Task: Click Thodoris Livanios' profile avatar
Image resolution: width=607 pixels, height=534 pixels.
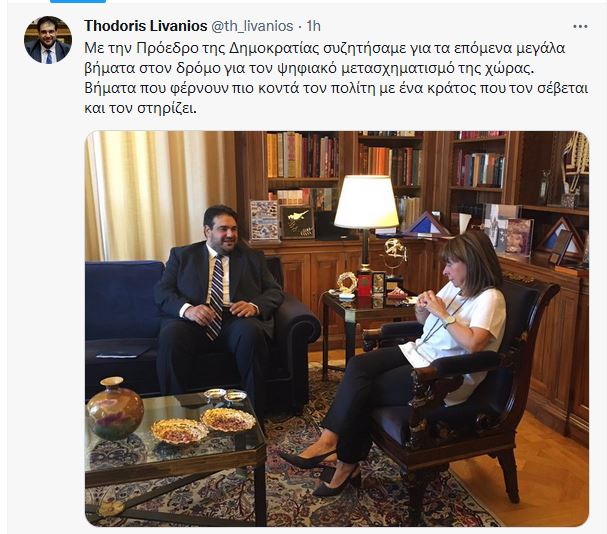Action: tap(48, 39)
